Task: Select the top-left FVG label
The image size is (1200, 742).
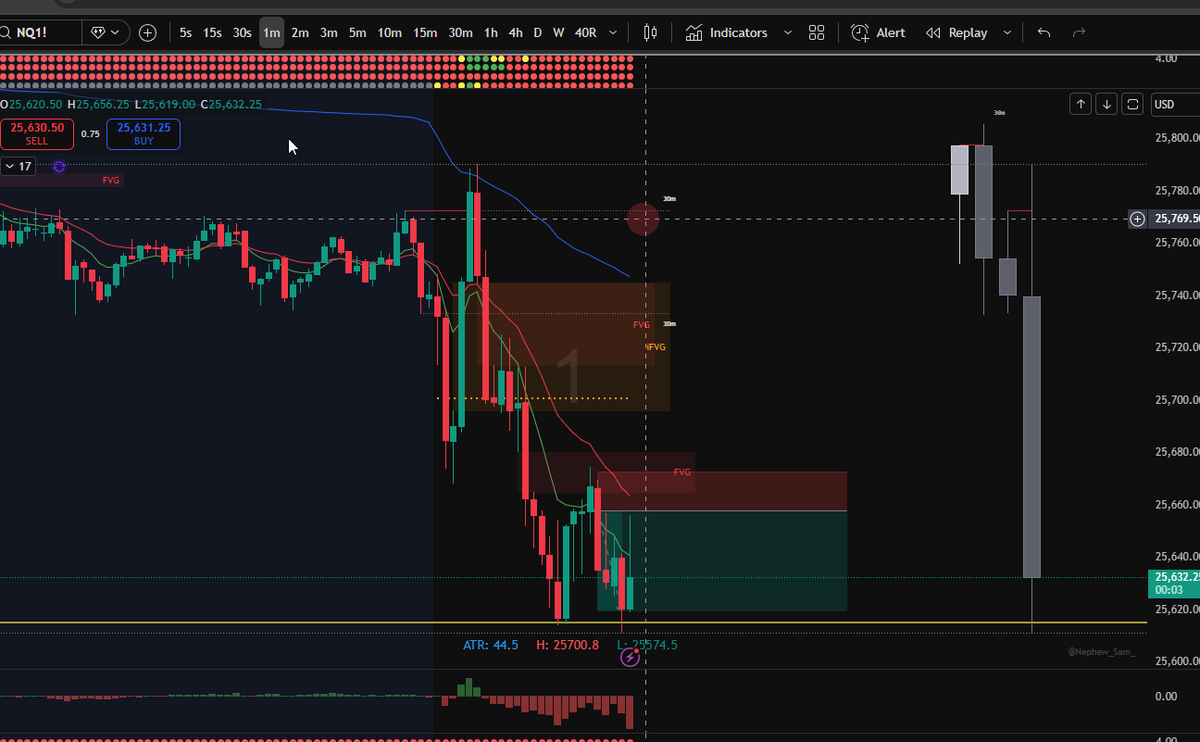Action: coord(111,180)
